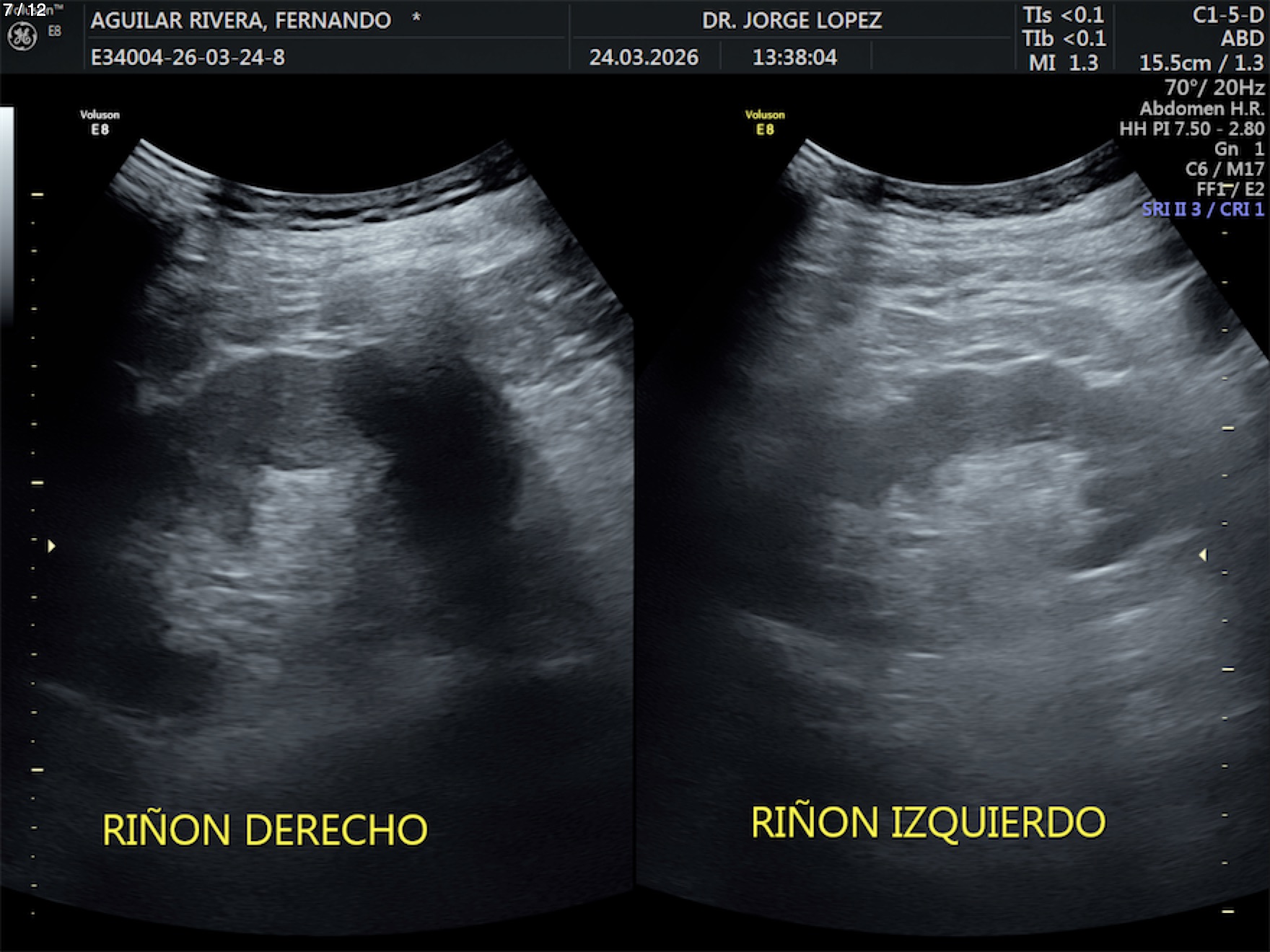
Task: Click the yellow Voluson E8 label on right image
Action: (765, 123)
